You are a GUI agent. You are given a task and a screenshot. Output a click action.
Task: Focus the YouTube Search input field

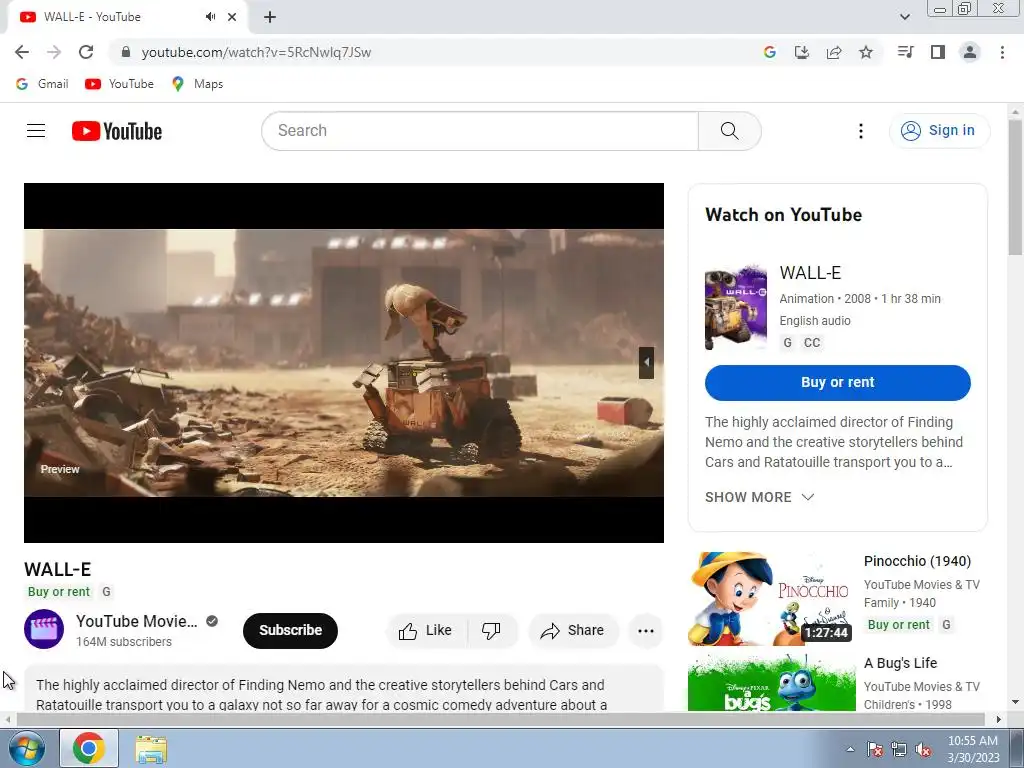[x=480, y=131]
